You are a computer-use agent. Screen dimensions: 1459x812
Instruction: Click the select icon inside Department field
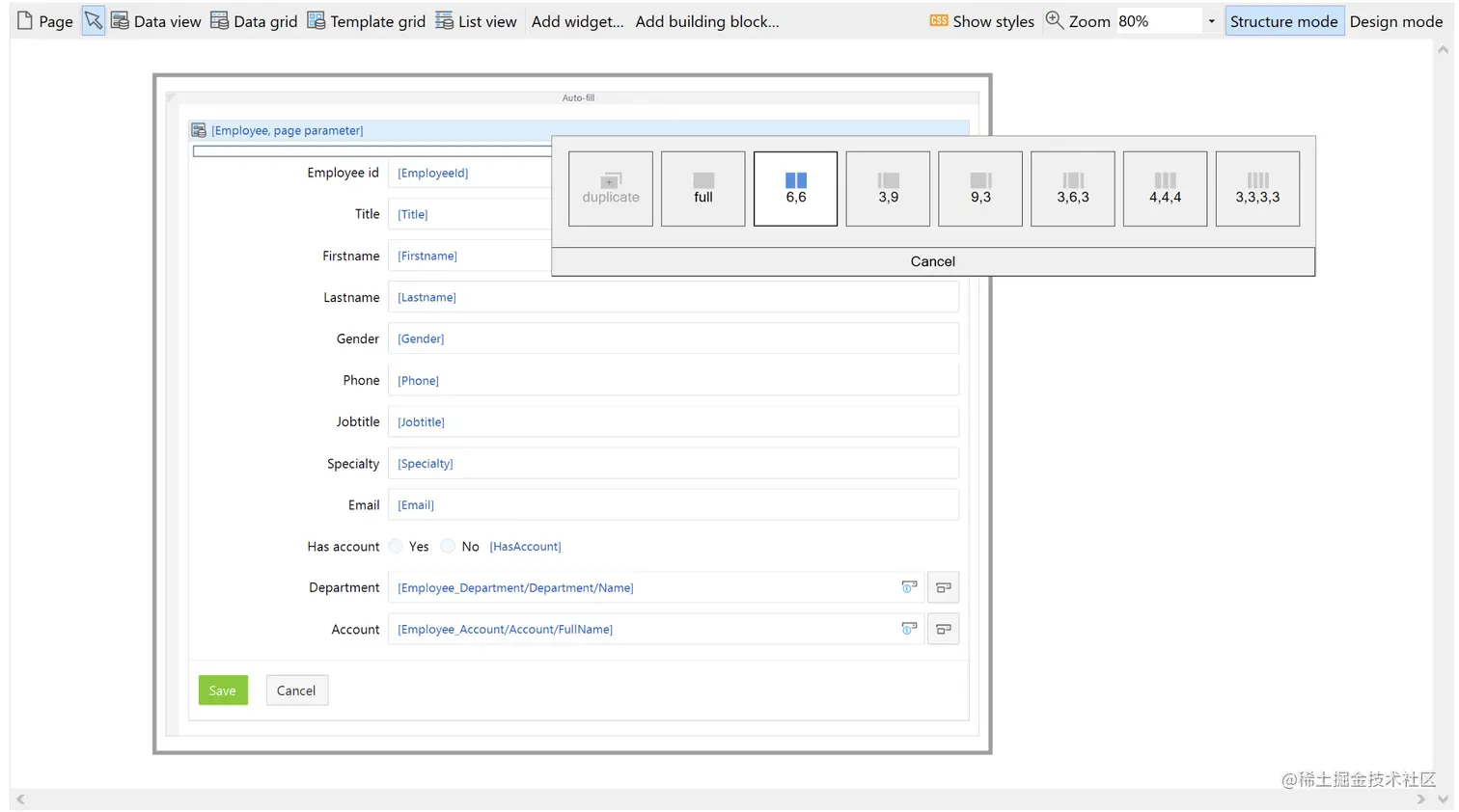pyautogui.click(x=909, y=586)
